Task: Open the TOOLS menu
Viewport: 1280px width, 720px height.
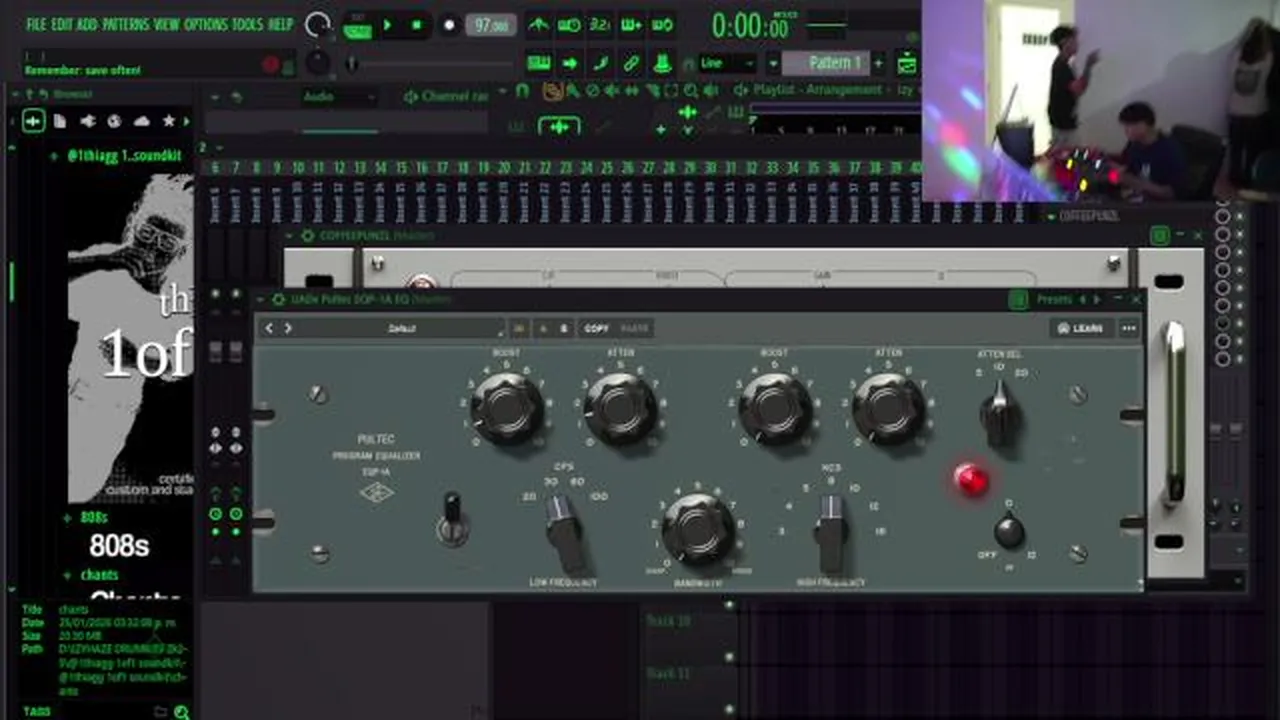Action: pyautogui.click(x=248, y=24)
